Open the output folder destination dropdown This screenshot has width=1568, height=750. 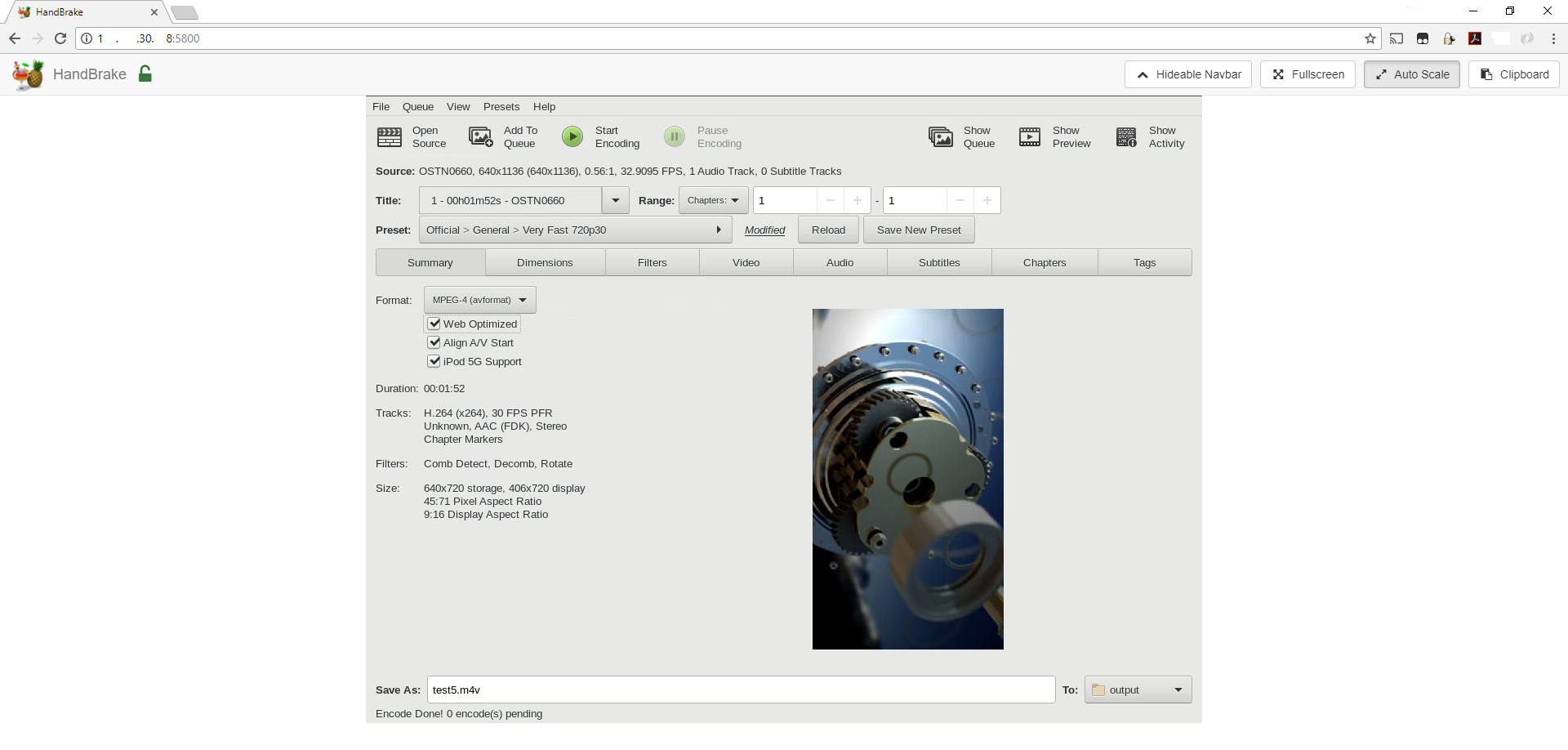(x=1138, y=690)
